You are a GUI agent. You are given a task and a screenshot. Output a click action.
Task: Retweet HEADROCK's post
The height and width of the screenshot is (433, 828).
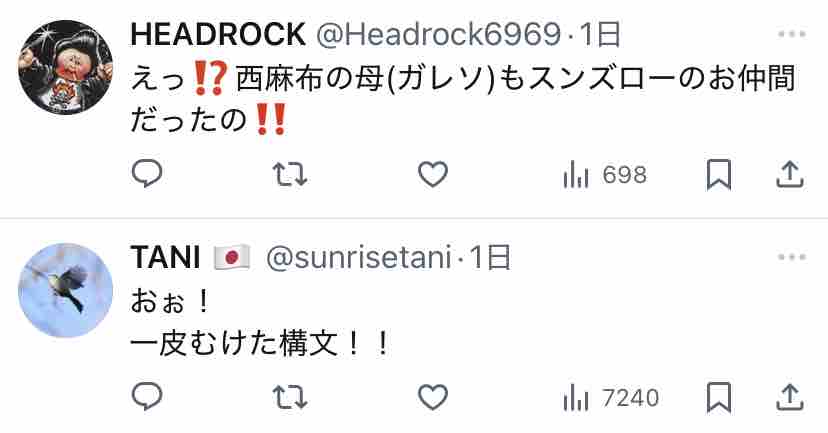(x=290, y=174)
